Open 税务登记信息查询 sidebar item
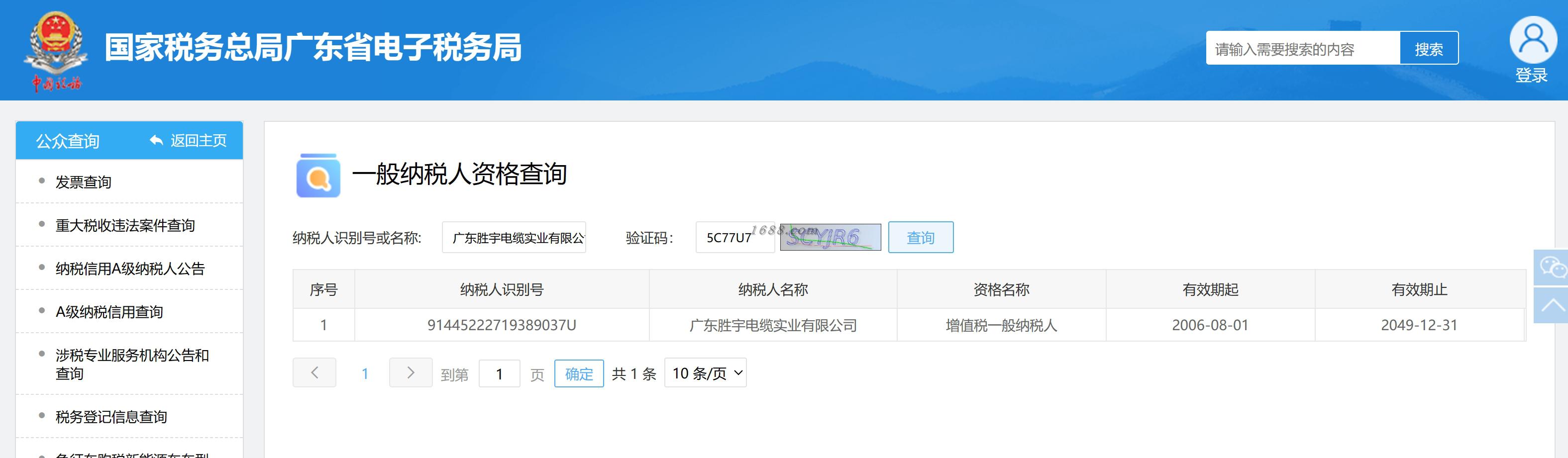This screenshot has width=1568, height=458. pos(111,417)
